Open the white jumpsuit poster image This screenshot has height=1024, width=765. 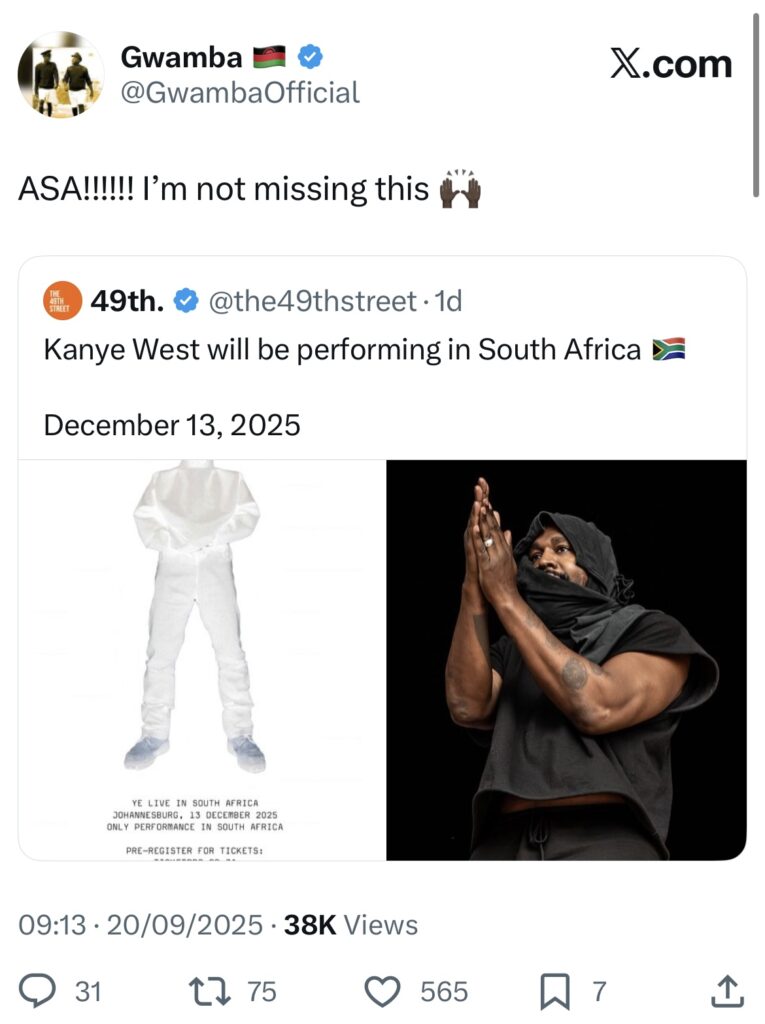202,660
